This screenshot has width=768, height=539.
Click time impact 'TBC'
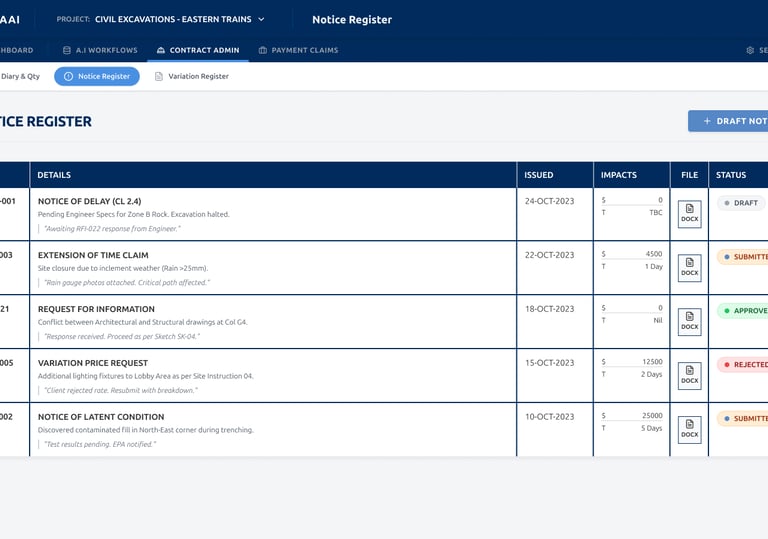click(656, 213)
